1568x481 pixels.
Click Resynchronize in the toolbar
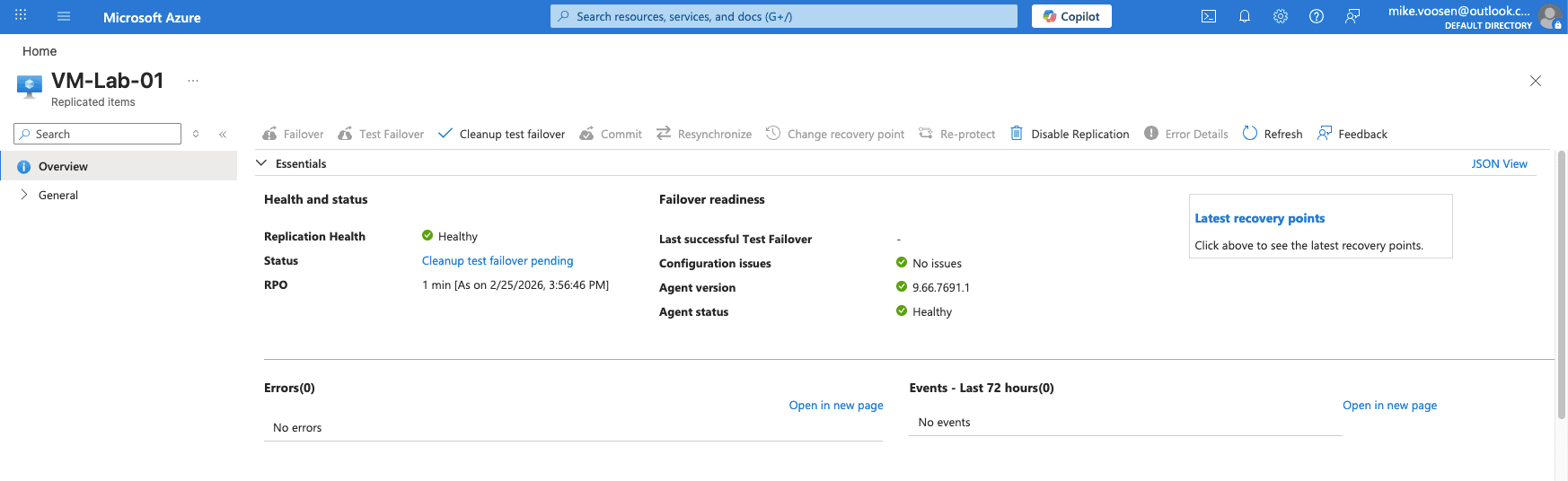704,134
